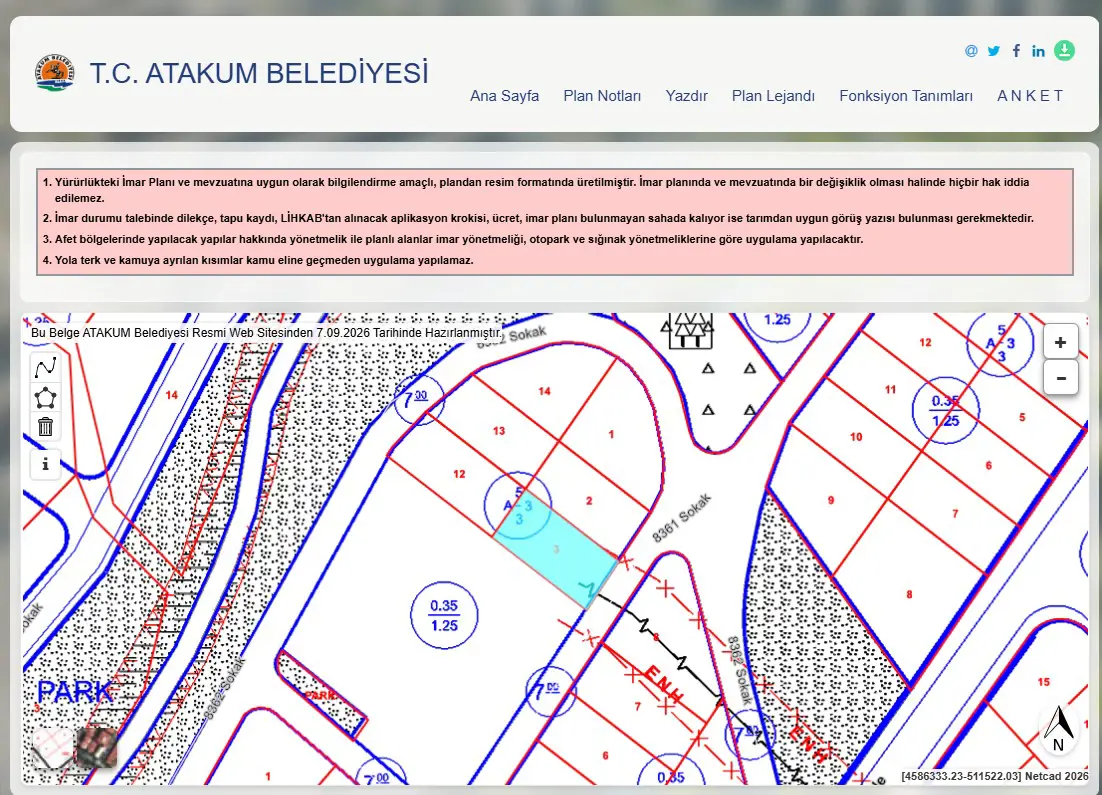
Task: Click the Atakum Belediyesi logo
Action: pyautogui.click(x=54, y=72)
